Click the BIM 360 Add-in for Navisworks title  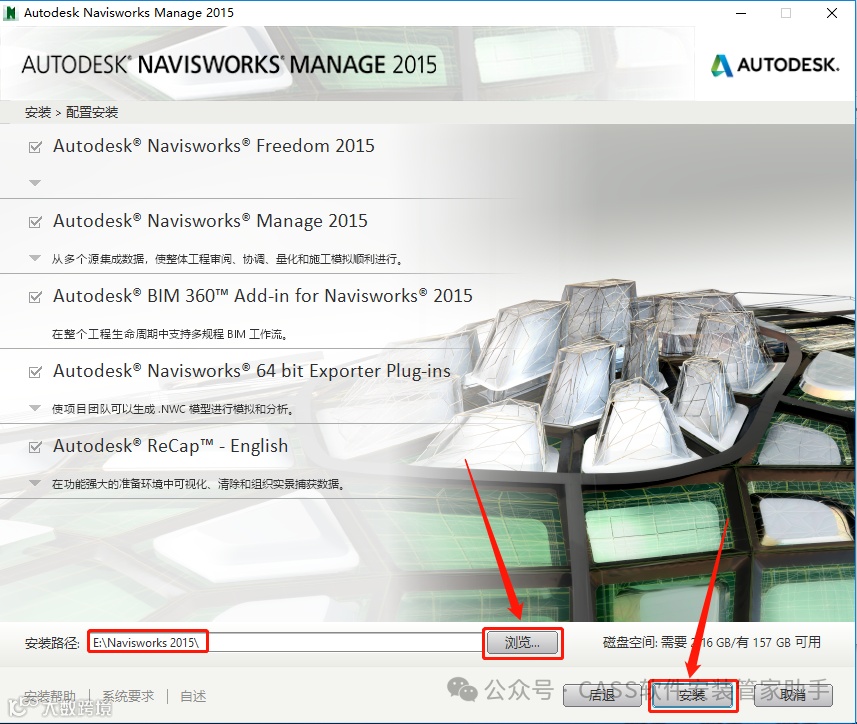click(263, 296)
